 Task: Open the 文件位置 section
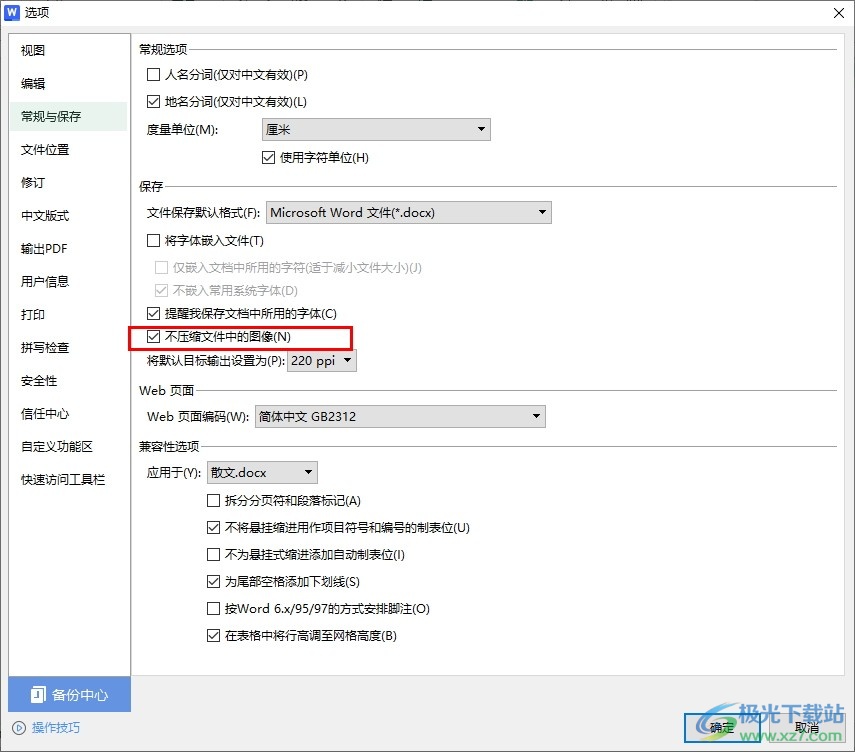pos(45,149)
